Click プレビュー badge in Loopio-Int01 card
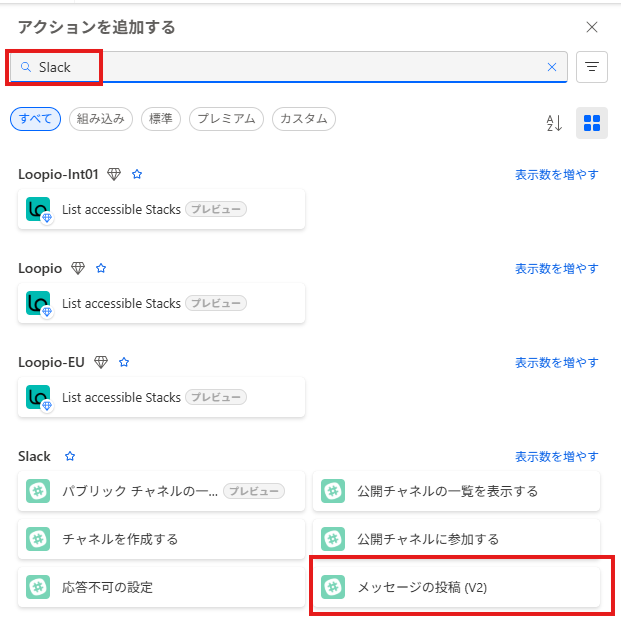Screen dimensions: 621x622 (216, 209)
